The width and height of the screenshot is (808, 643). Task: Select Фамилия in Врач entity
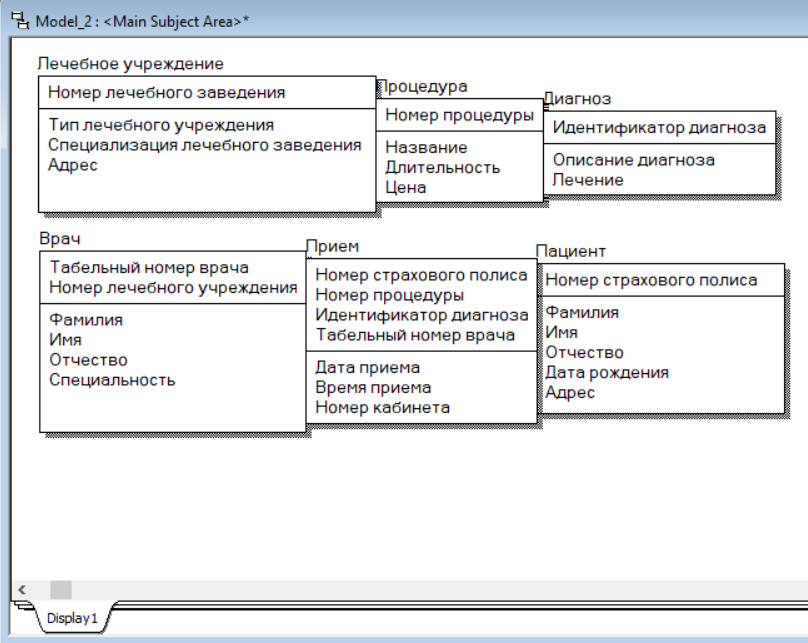coord(86,320)
